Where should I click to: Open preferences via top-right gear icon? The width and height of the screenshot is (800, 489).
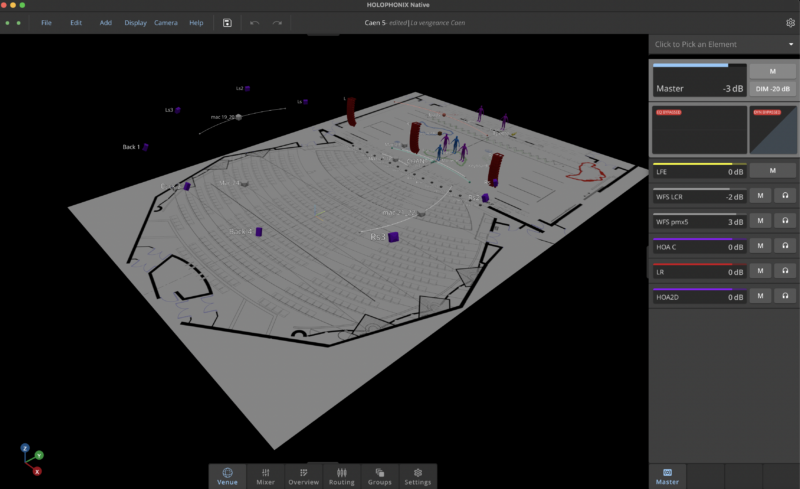click(791, 22)
